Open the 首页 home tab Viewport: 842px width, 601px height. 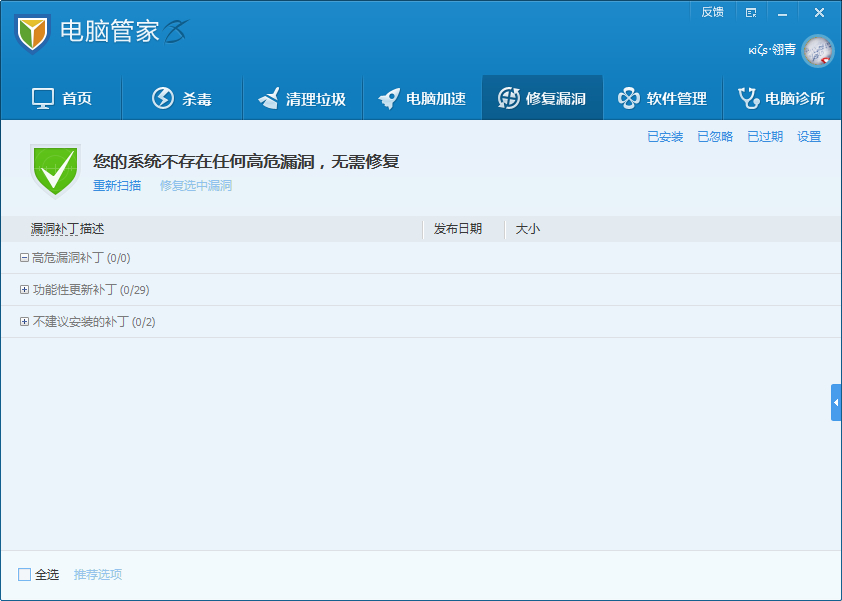click(x=62, y=98)
